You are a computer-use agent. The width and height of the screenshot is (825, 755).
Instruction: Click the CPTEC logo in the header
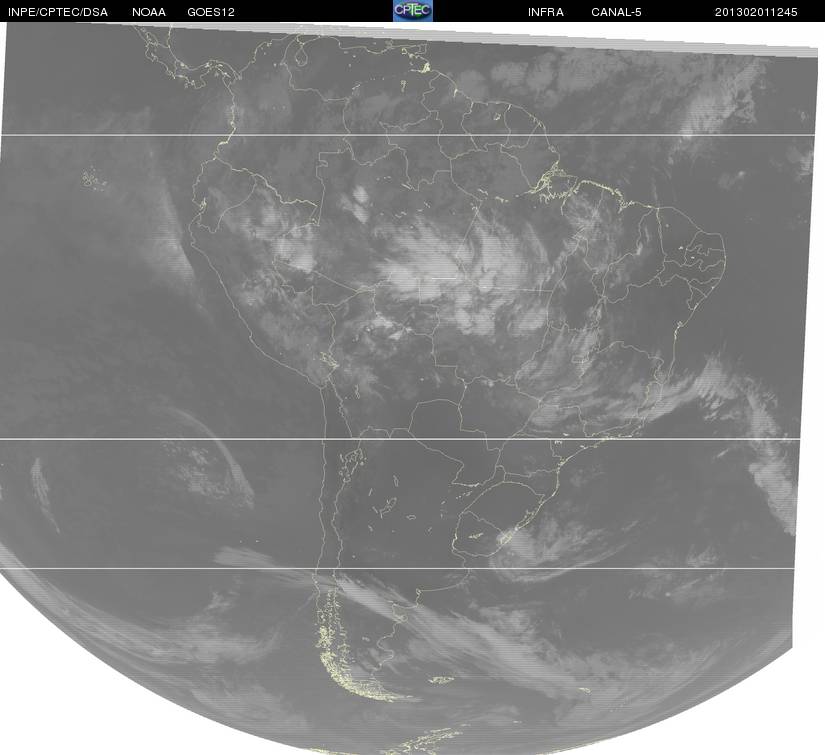[413, 11]
